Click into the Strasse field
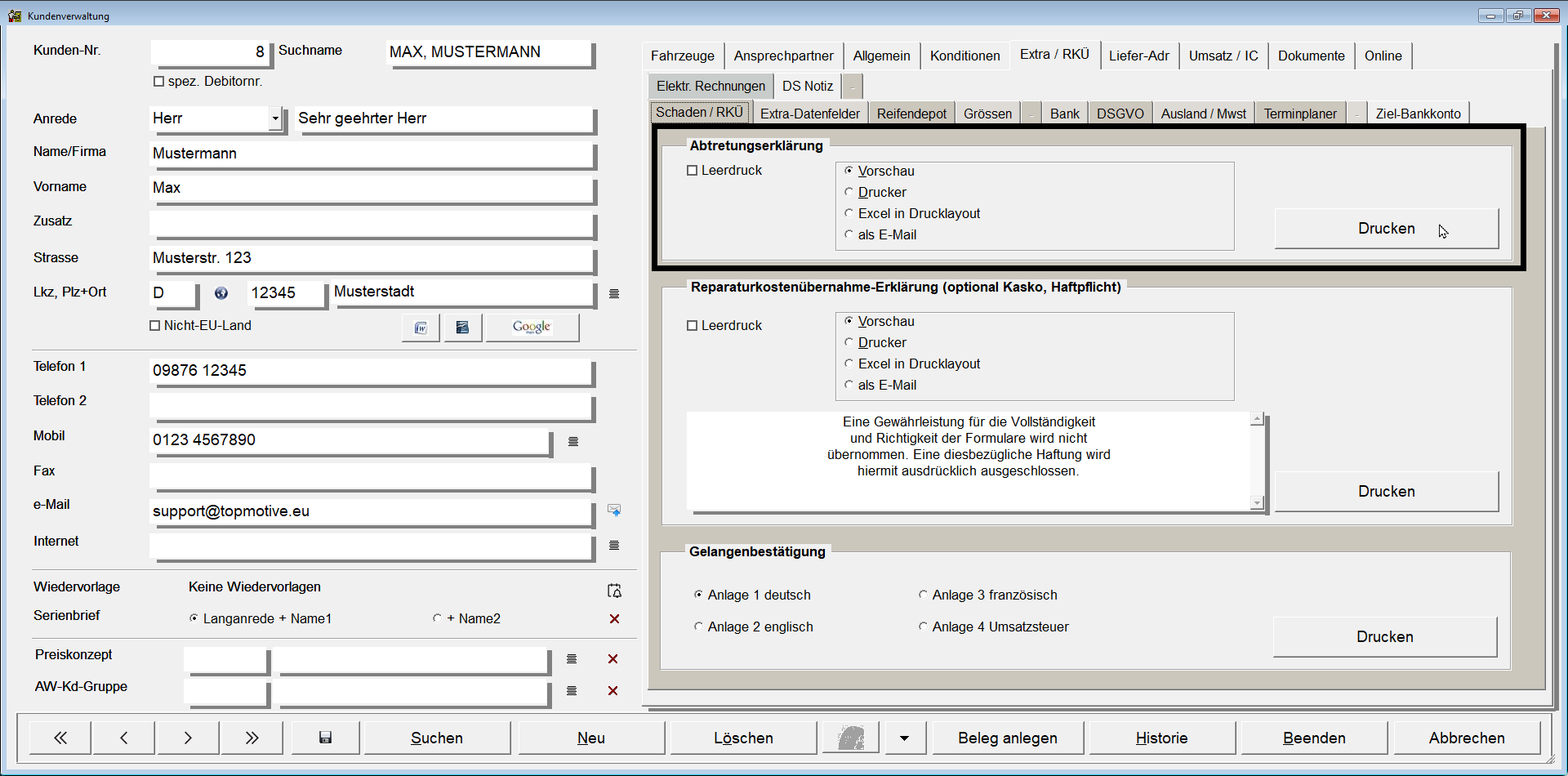Image resolution: width=1568 pixels, height=776 pixels. 371,258
